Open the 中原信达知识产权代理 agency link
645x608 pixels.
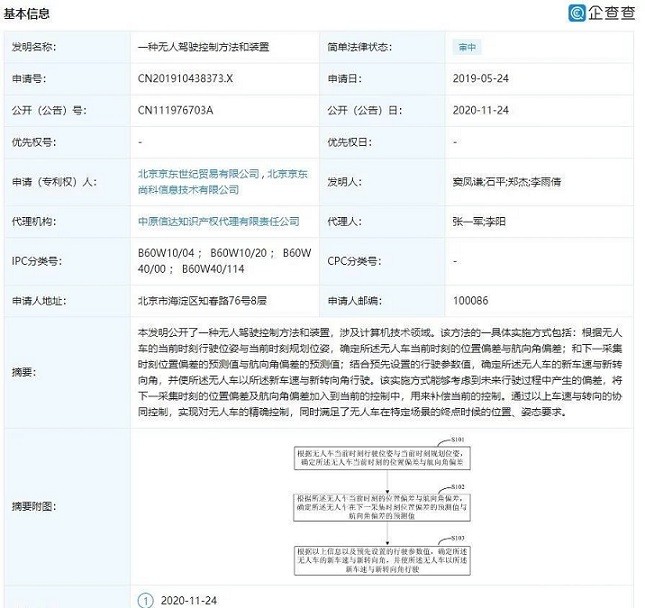[219, 221]
